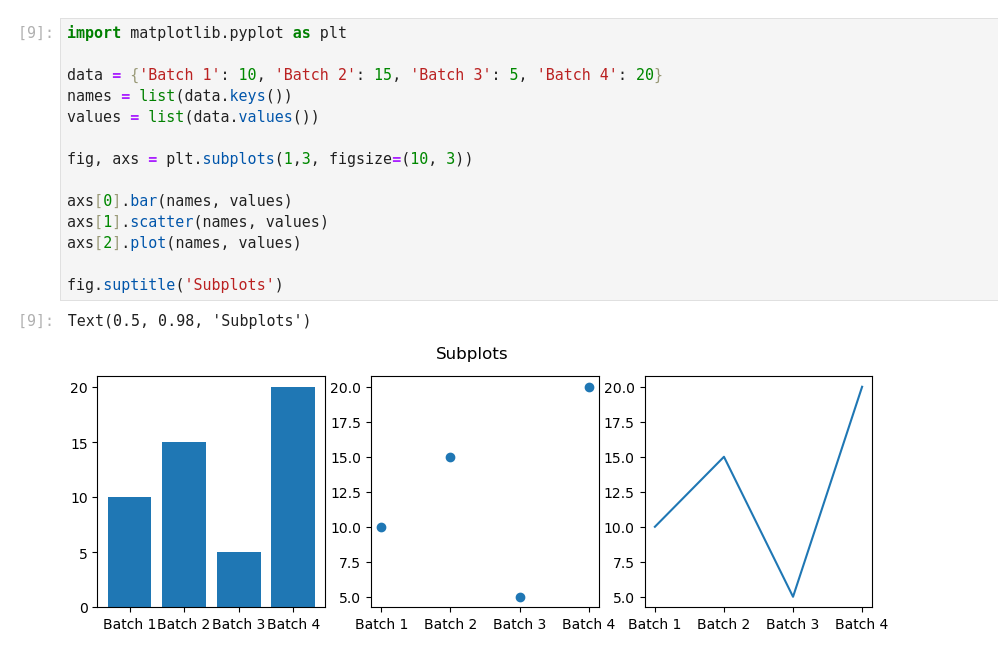Viewport: 998px width, 655px height.
Task: Click the values list assignment line
Action: 193,117
